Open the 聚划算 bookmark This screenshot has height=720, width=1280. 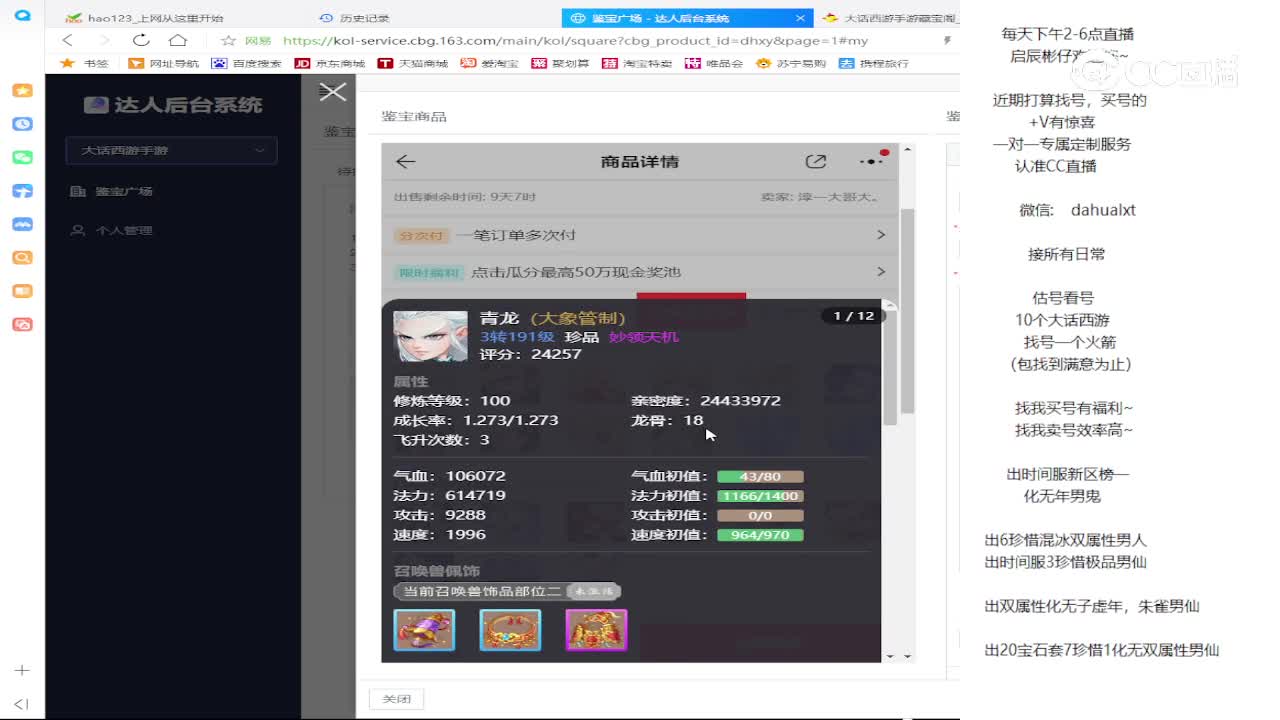(x=560, y=63)
